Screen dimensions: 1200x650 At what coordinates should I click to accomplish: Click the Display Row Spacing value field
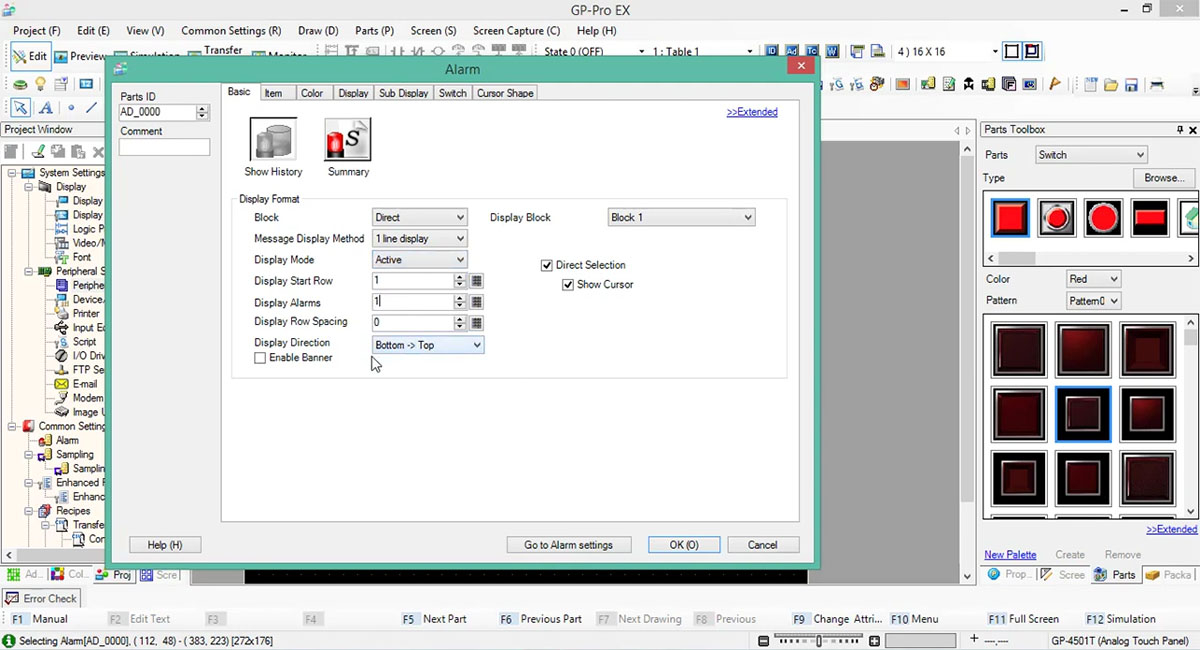[412, 323]
